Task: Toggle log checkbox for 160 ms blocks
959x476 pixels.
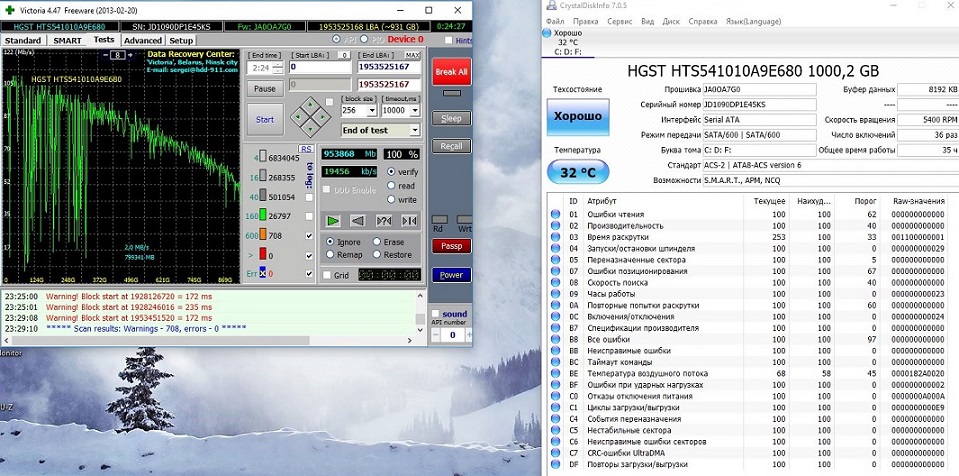Action: pos(309,216)
